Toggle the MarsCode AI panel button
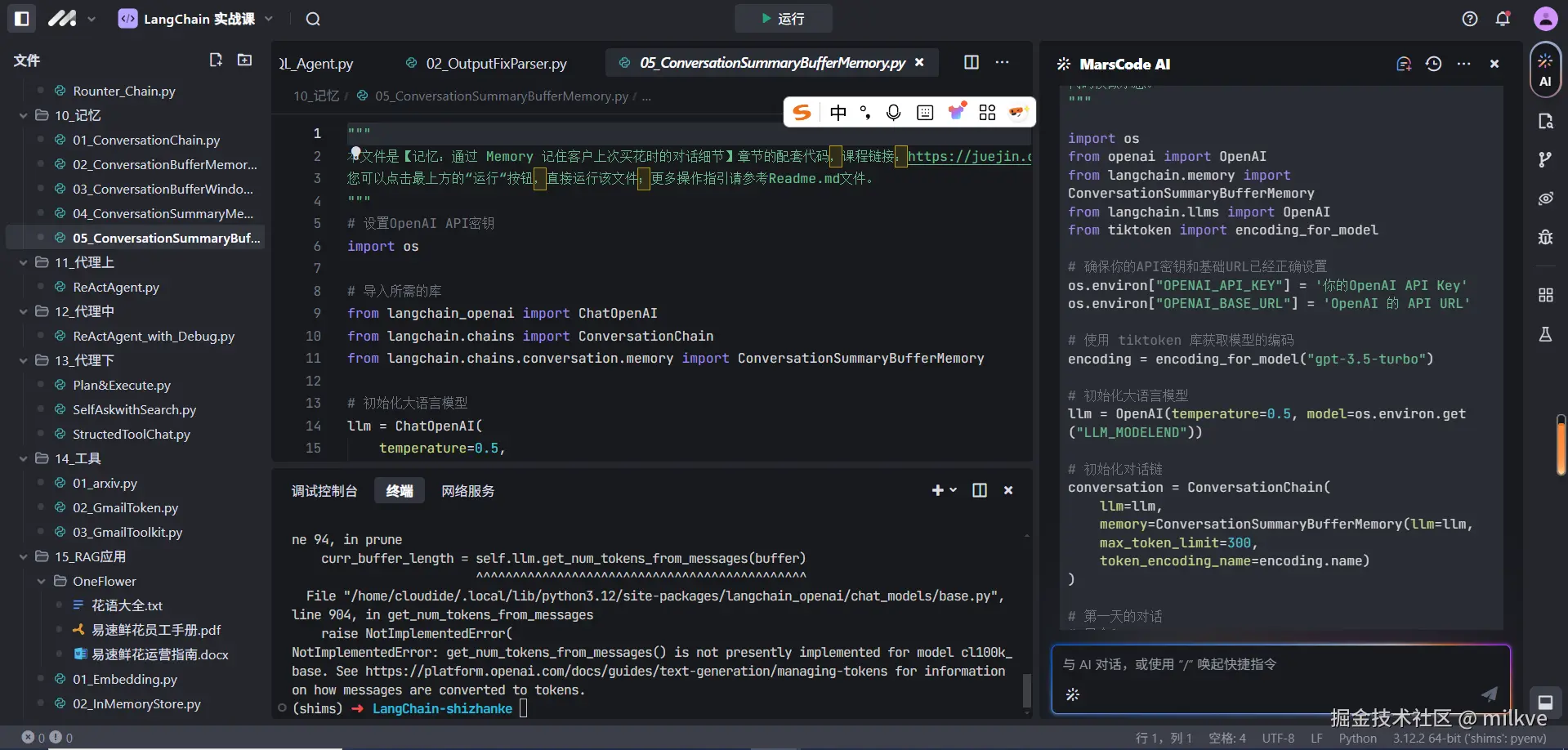The width and height of the screenshot is (1568, 750). (x=1545, y=69)
